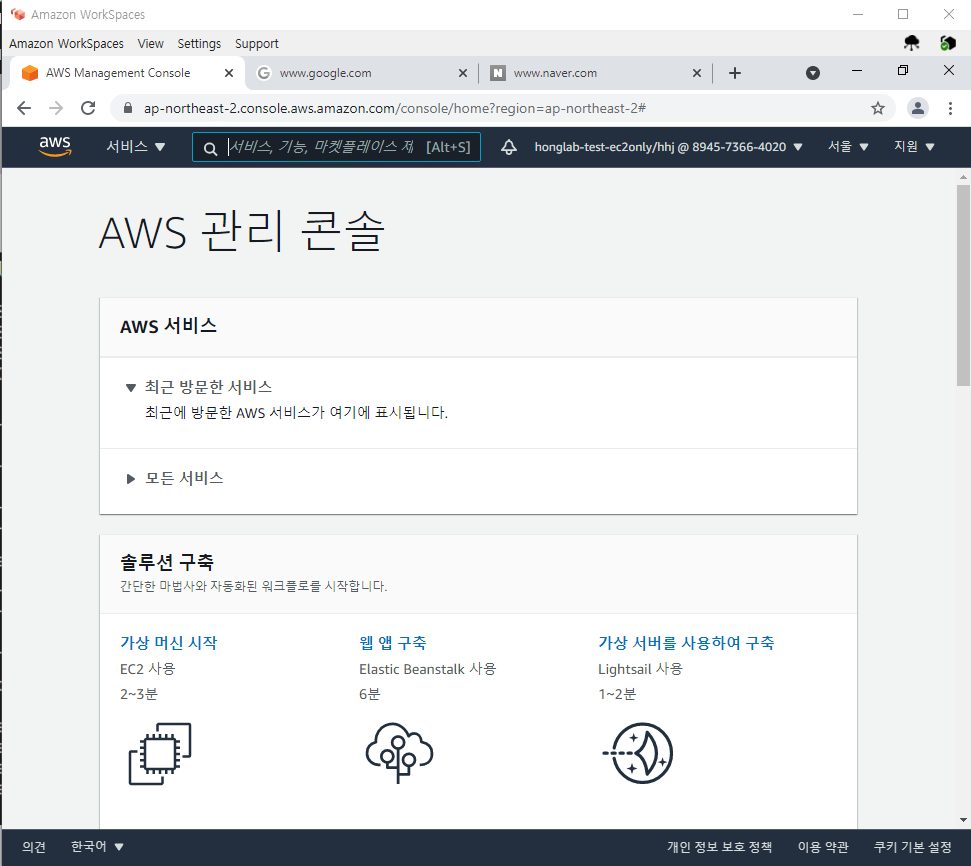Open the 서울 region dropdown
The height and width of the screenshot is (866, 971).
click(x=848, y=147)
